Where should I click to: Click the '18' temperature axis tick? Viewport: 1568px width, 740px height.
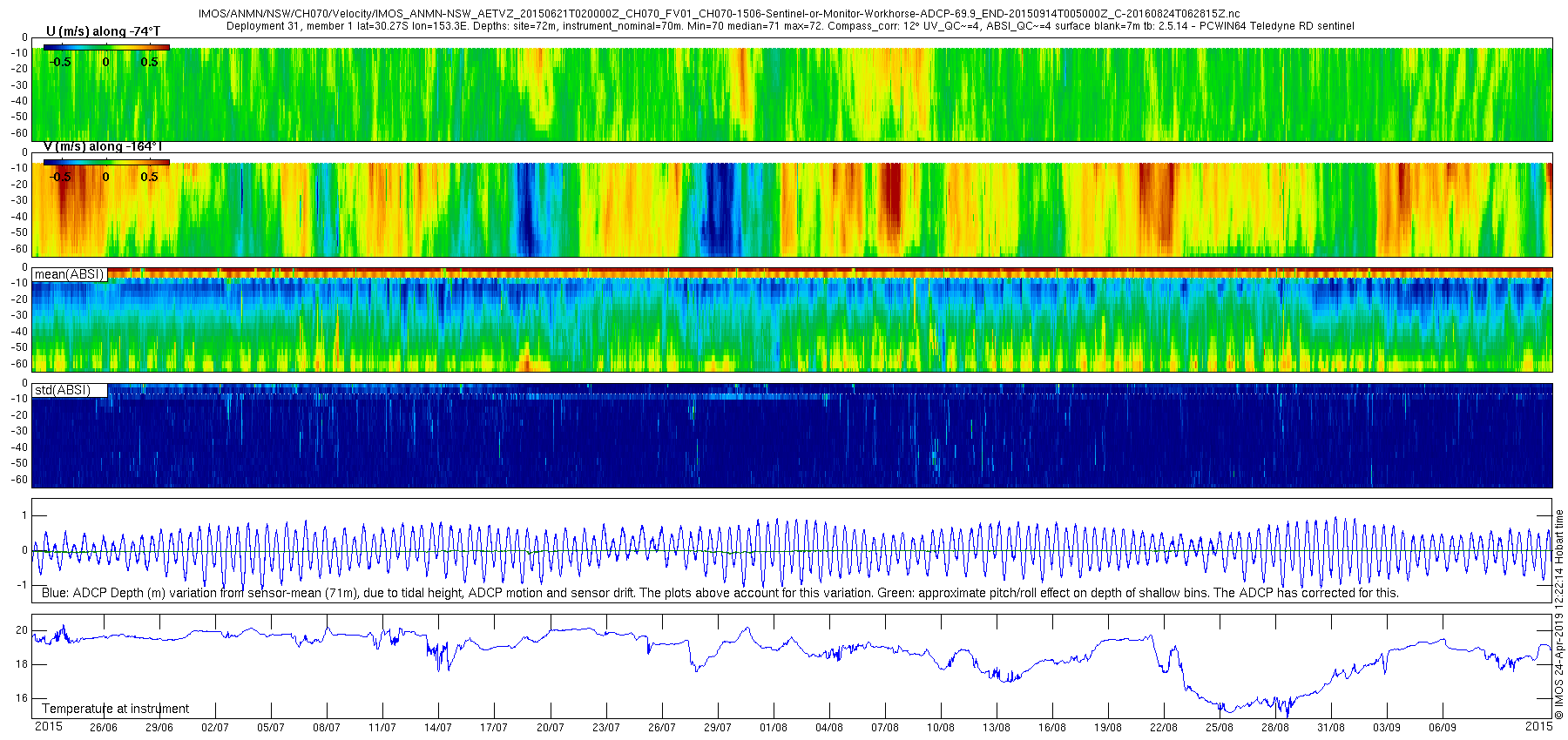click(22, 664)
